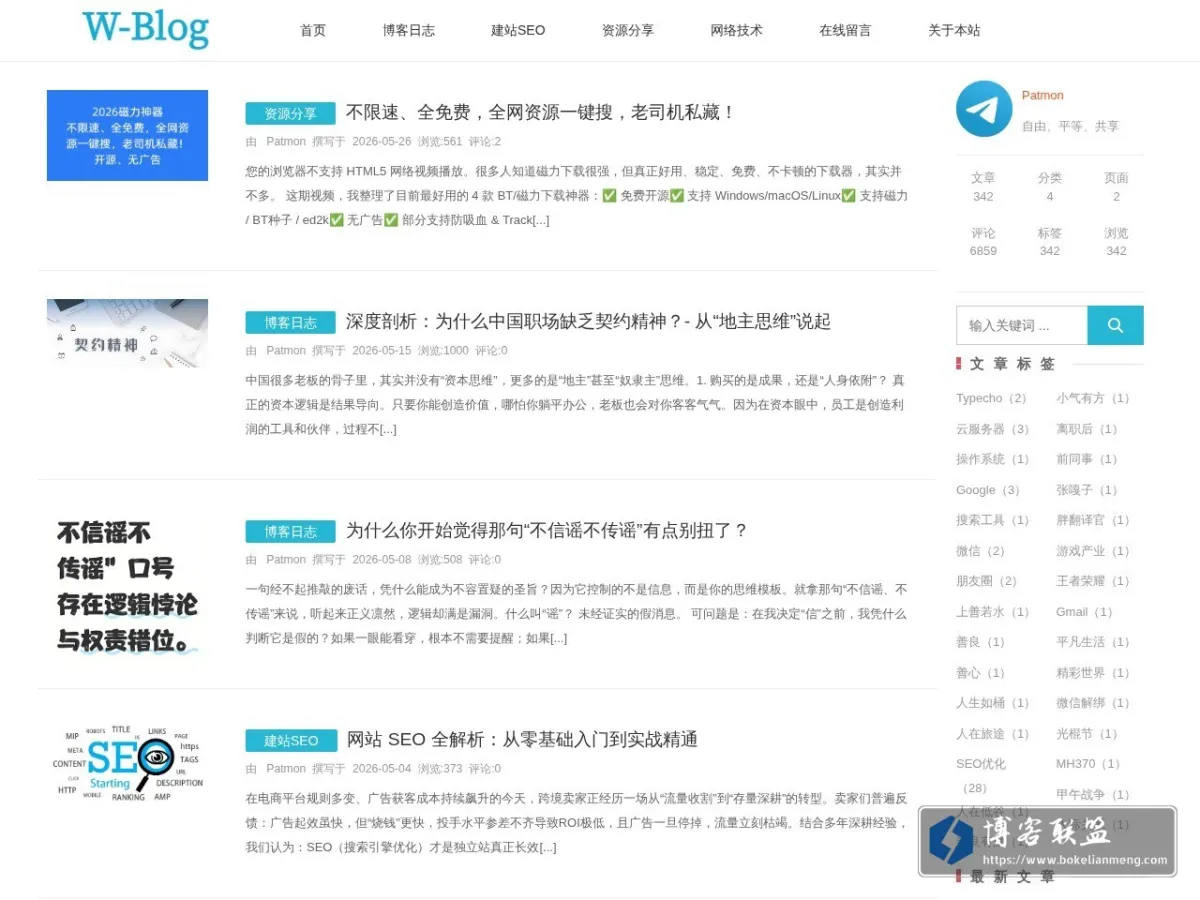Select the 人生如桶 (1) tag
The height and width of the screenshot is (900, 1200).
tap(992, 703)
